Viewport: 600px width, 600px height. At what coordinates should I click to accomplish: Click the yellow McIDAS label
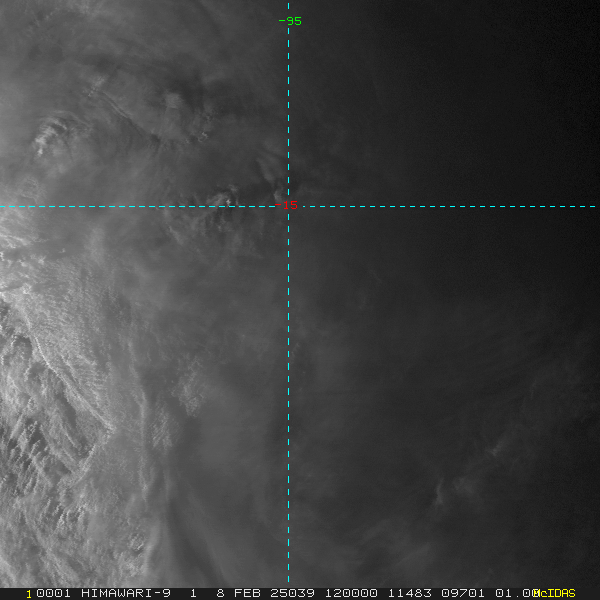(x=554, y=593)
